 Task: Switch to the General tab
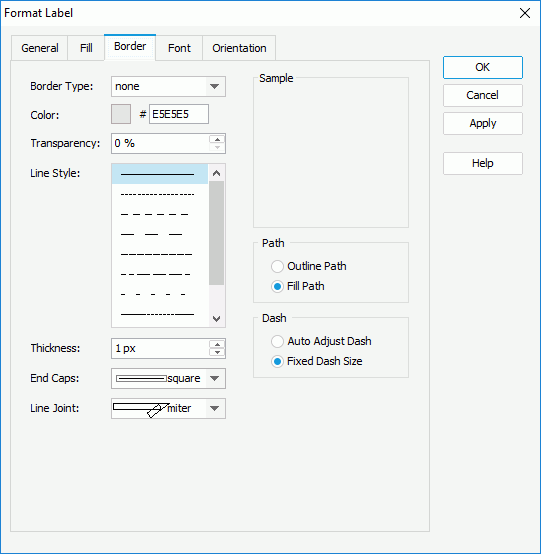pos(40,48)
